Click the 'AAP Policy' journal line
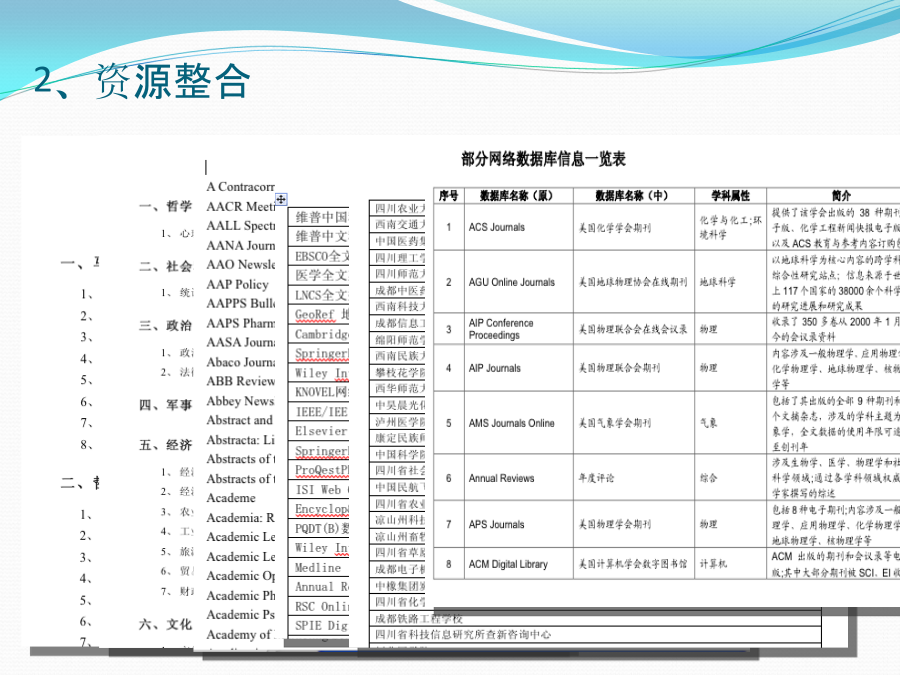 [x=237, y=284]
